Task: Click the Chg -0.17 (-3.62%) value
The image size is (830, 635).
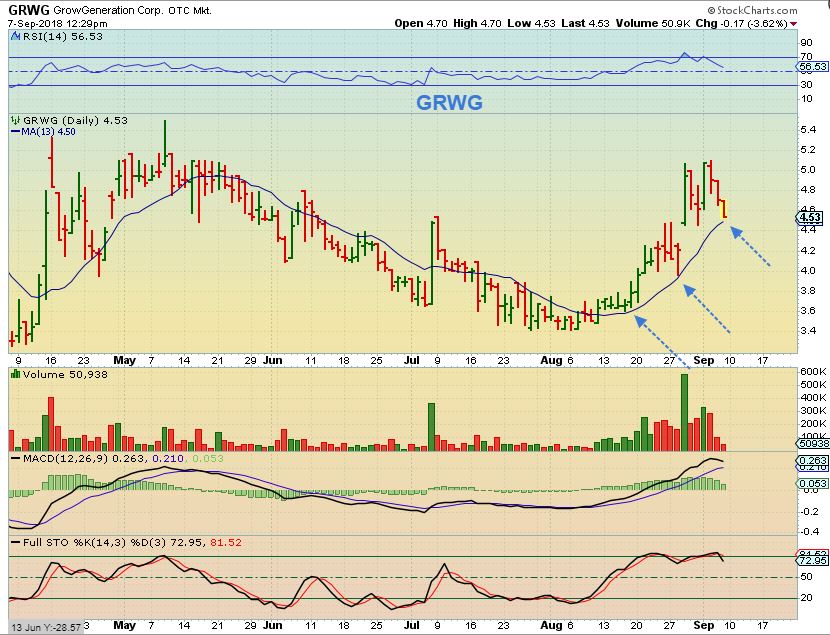Action: pyautogui.click(x=741, y=23)
